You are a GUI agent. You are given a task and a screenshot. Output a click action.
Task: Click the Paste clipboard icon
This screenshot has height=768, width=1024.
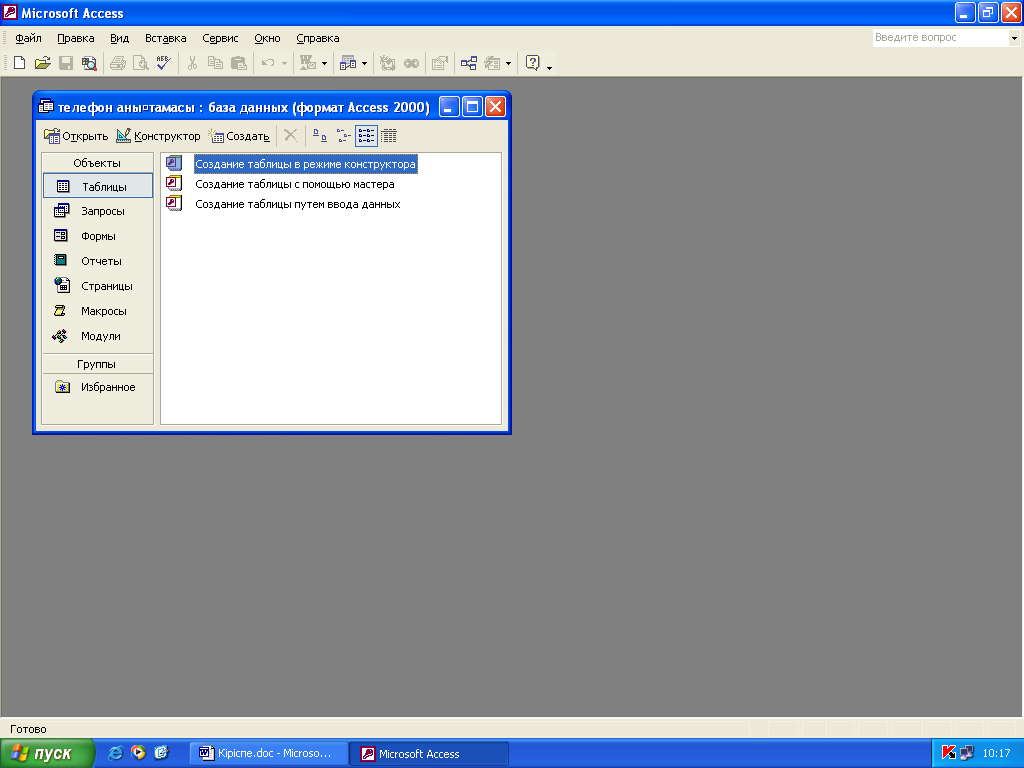(238, 63)
